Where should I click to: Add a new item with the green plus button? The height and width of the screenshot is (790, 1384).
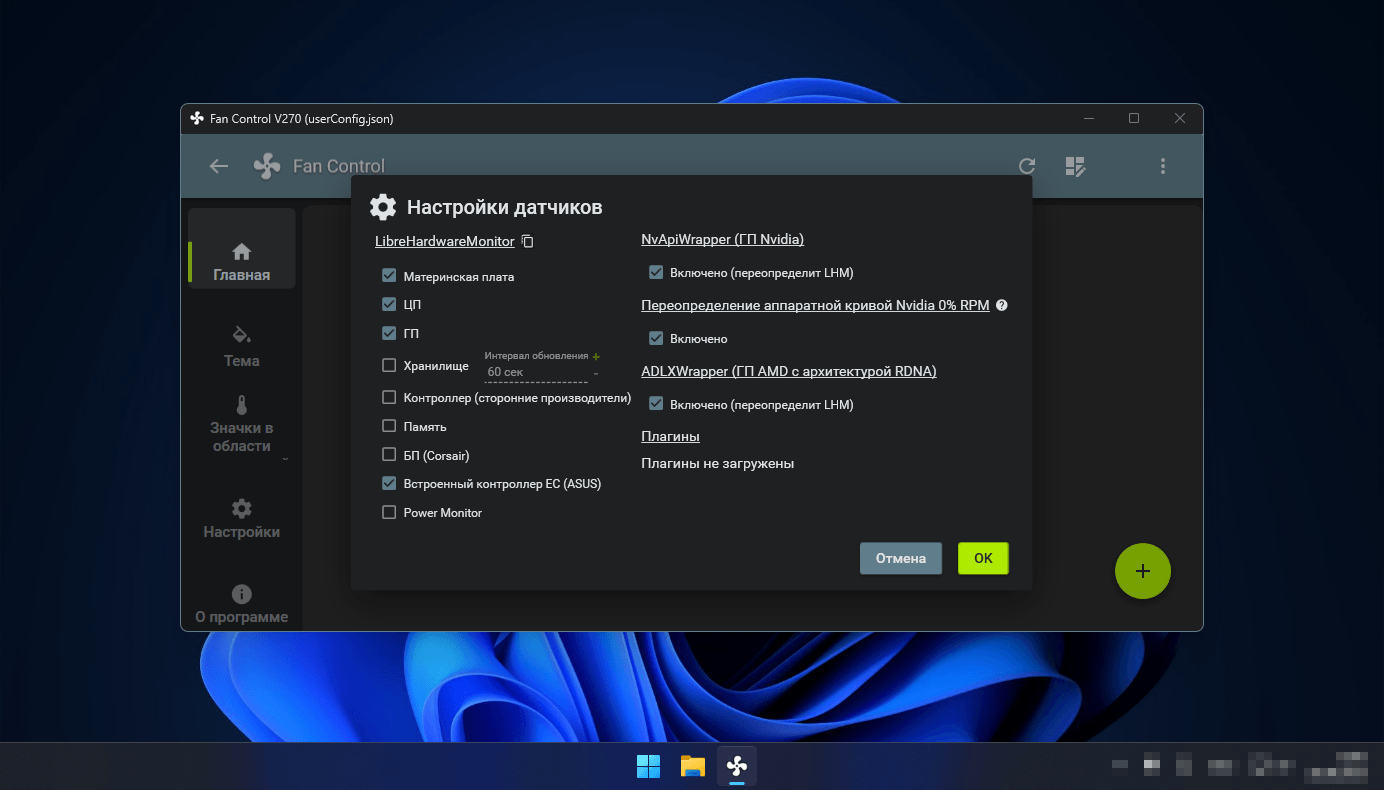pyautogui.click(x=1143, y=571)
